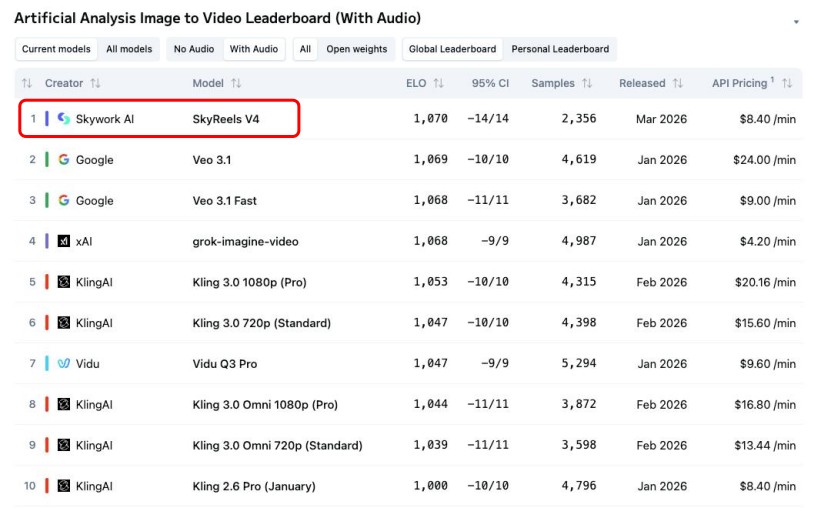Click the Google logo in Veo 3.1 Fast row
The width and height of the screenshot is (831, 508).
tap(64, 200)
